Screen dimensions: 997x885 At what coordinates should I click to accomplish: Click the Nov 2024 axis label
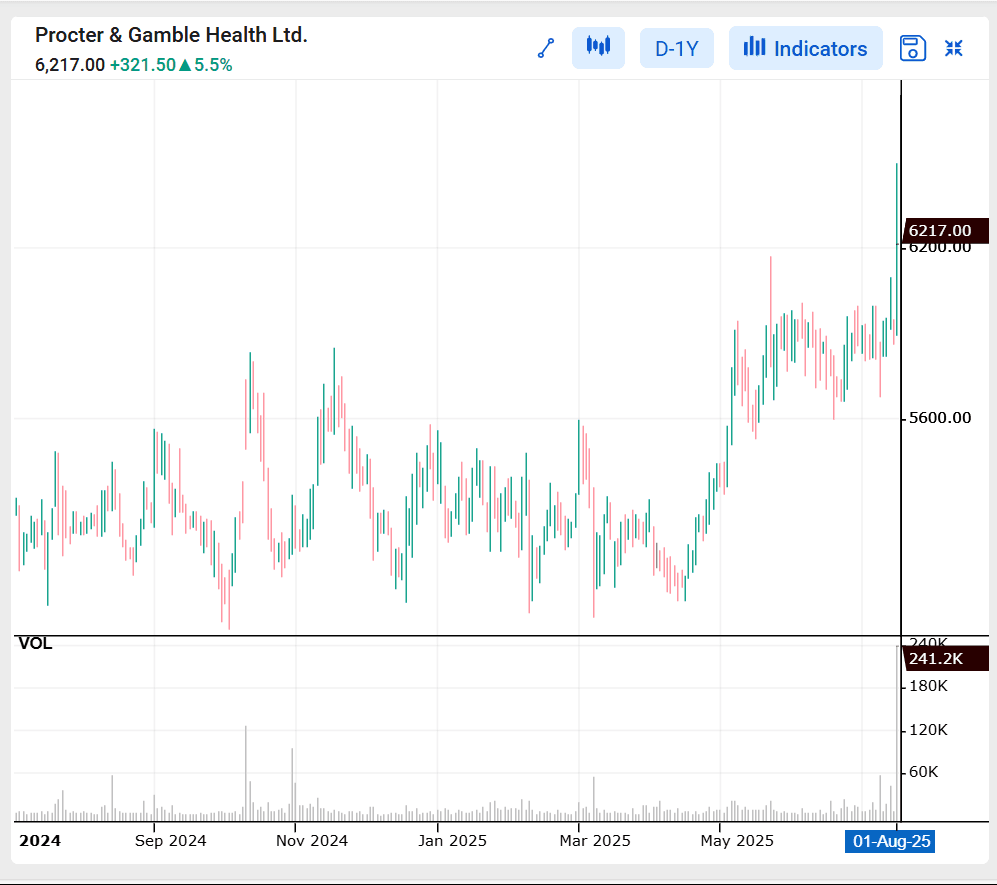[x=312, y=840]
